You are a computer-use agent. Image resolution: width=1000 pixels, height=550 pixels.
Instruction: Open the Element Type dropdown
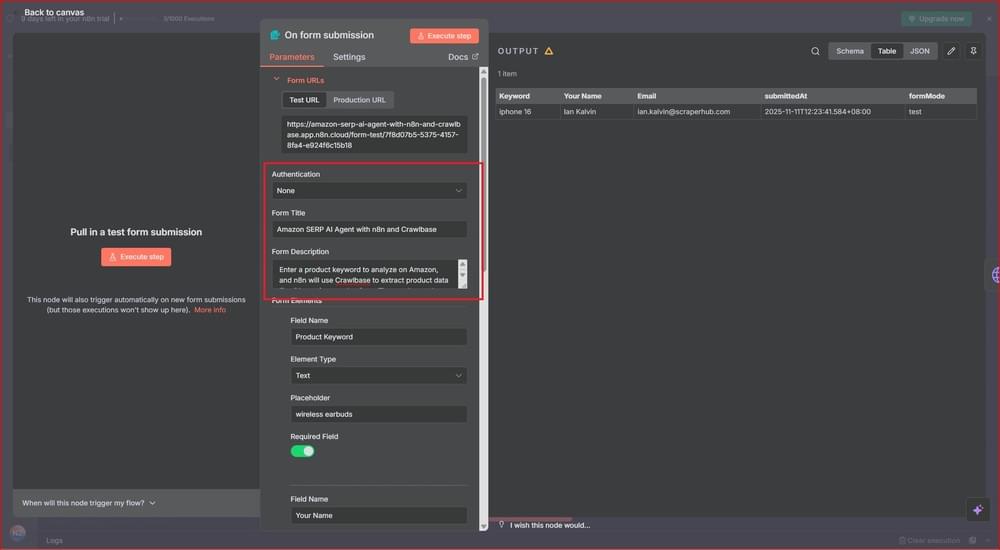pos(379,376)
